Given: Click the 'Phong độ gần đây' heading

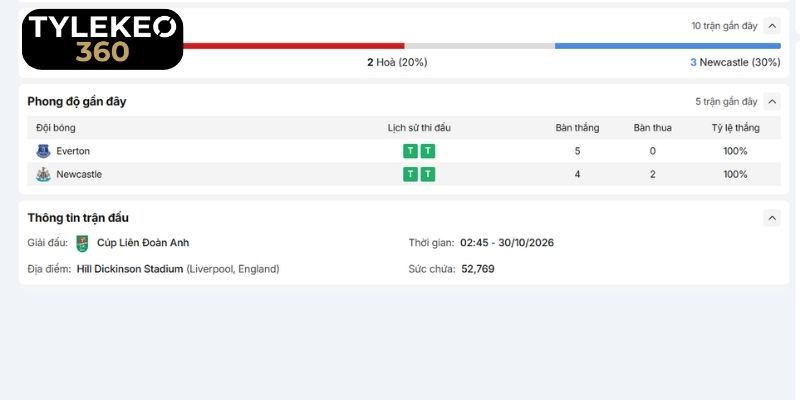Looking at the screenshot, I should (77, 102).
